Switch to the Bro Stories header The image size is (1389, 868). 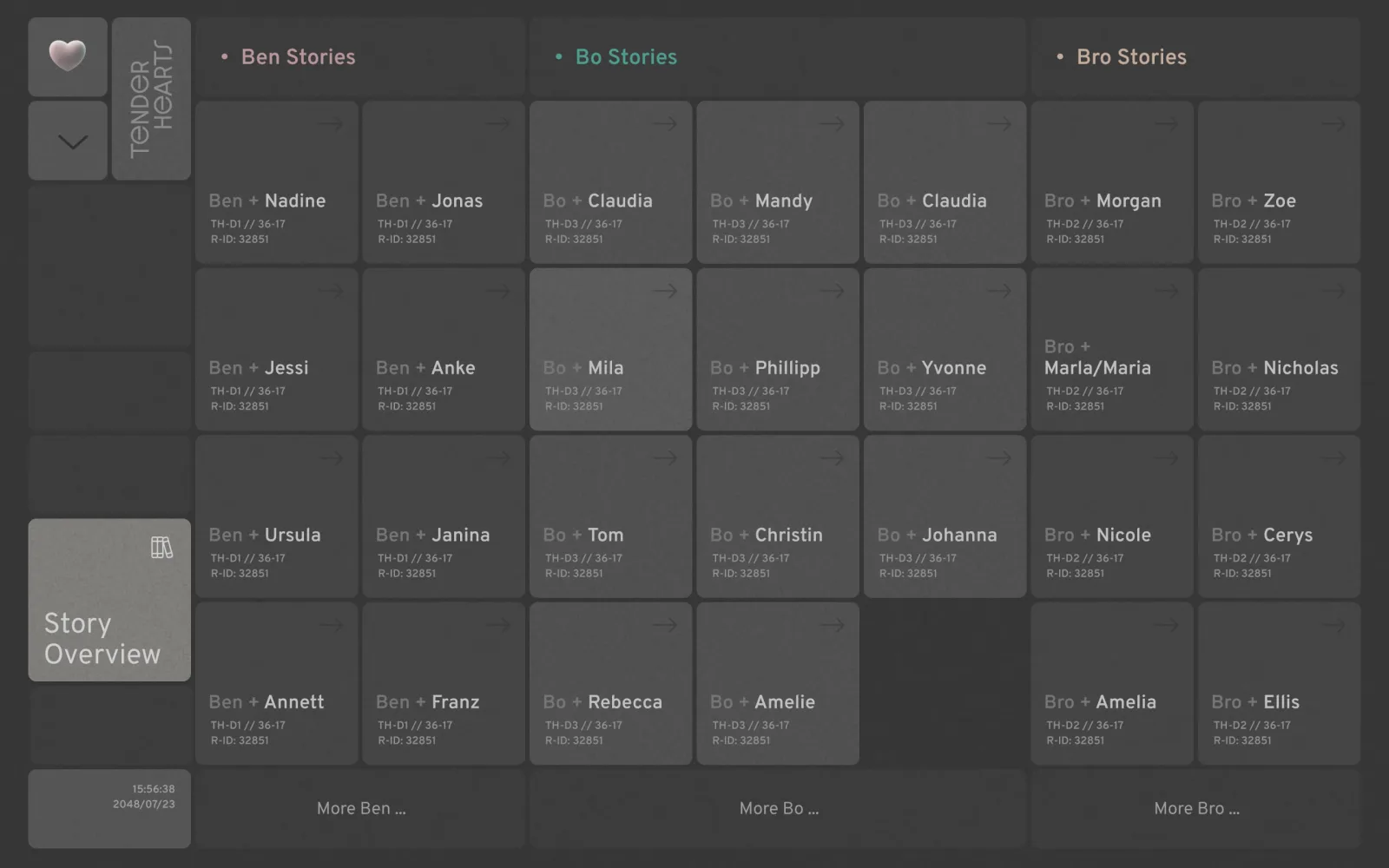(x=1130, y=57)
